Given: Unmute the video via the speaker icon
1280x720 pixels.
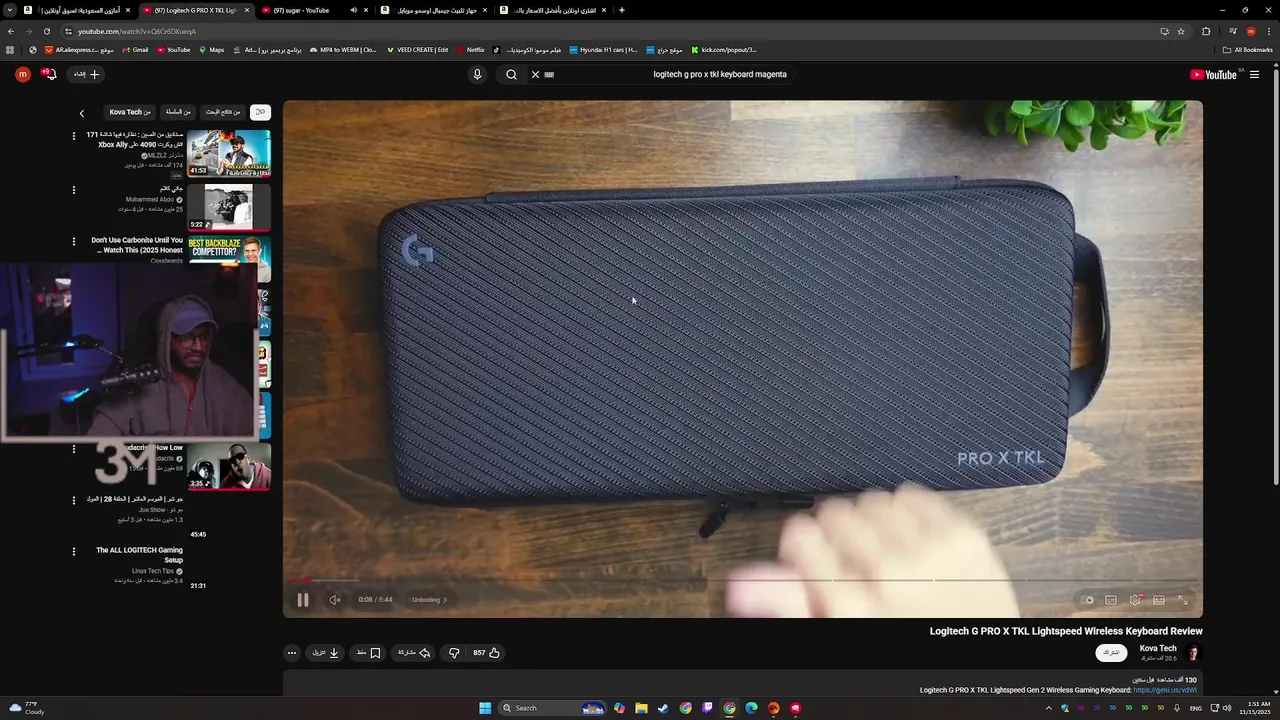Looking at the screenshot, I should [x=335, y=600].
